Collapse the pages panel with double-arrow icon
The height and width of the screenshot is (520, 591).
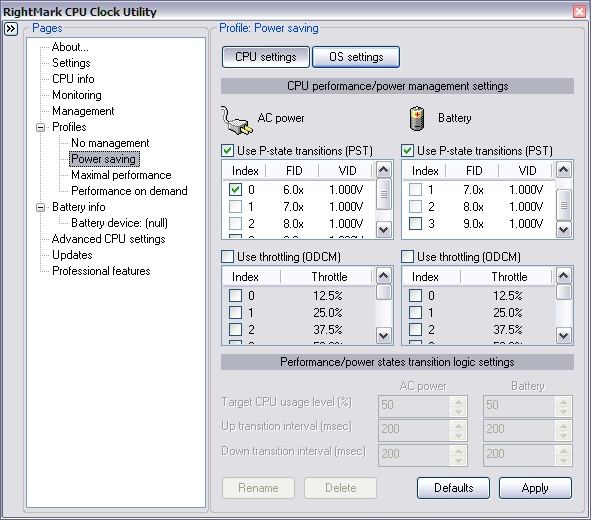click(11, 29)
